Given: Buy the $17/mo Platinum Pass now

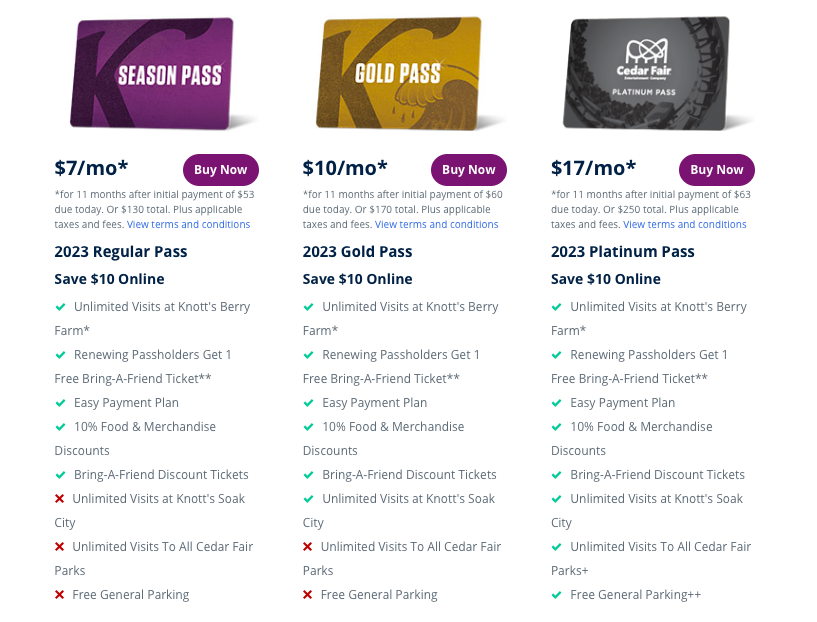Looking at the screenshot, I should tap(717, 170).
